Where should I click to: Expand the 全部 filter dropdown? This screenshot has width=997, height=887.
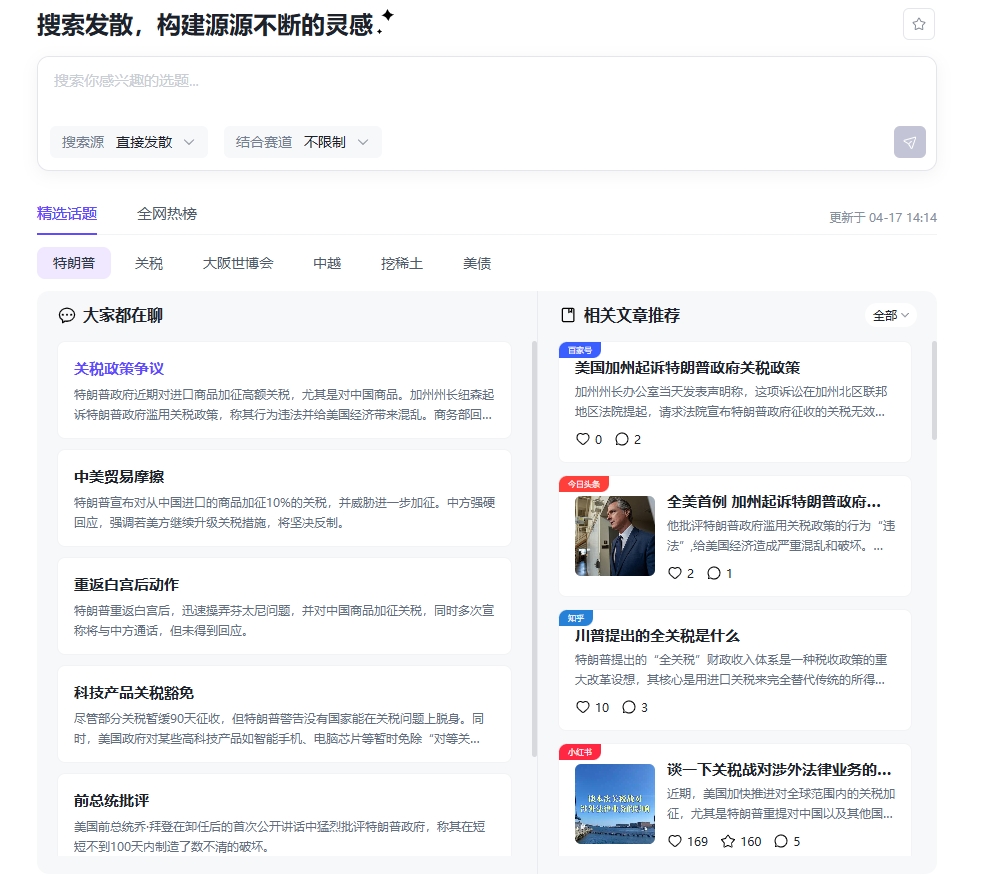[x=890, y=315]
